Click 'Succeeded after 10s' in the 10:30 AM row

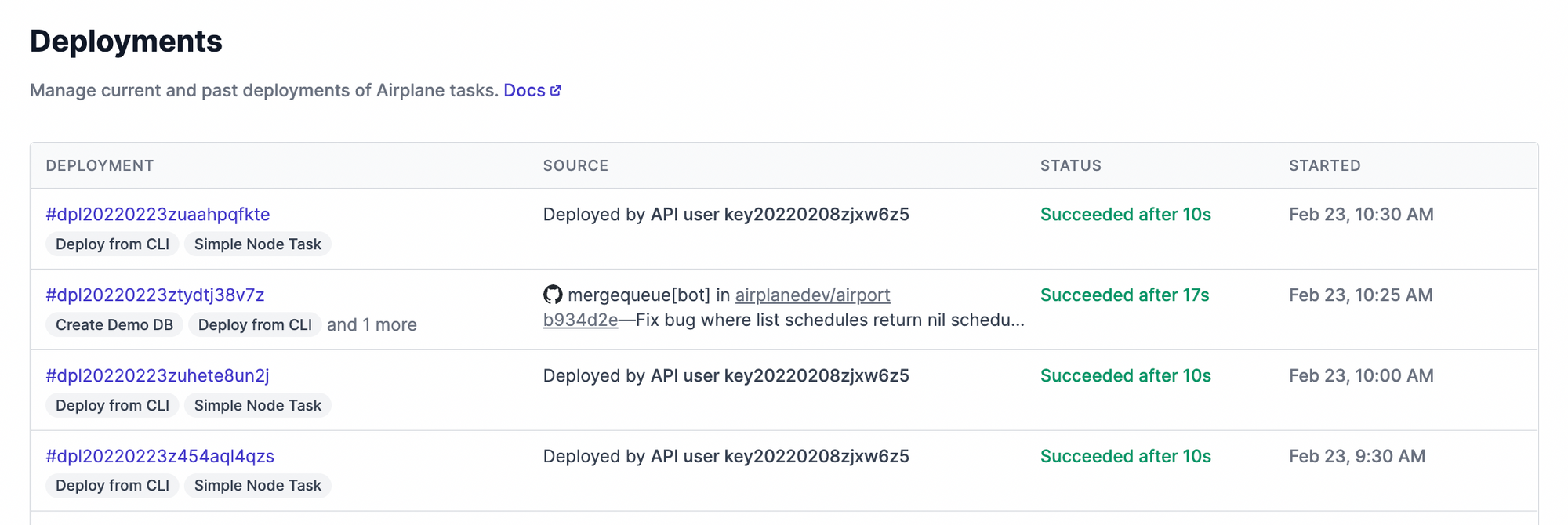tap(1125, 214)
